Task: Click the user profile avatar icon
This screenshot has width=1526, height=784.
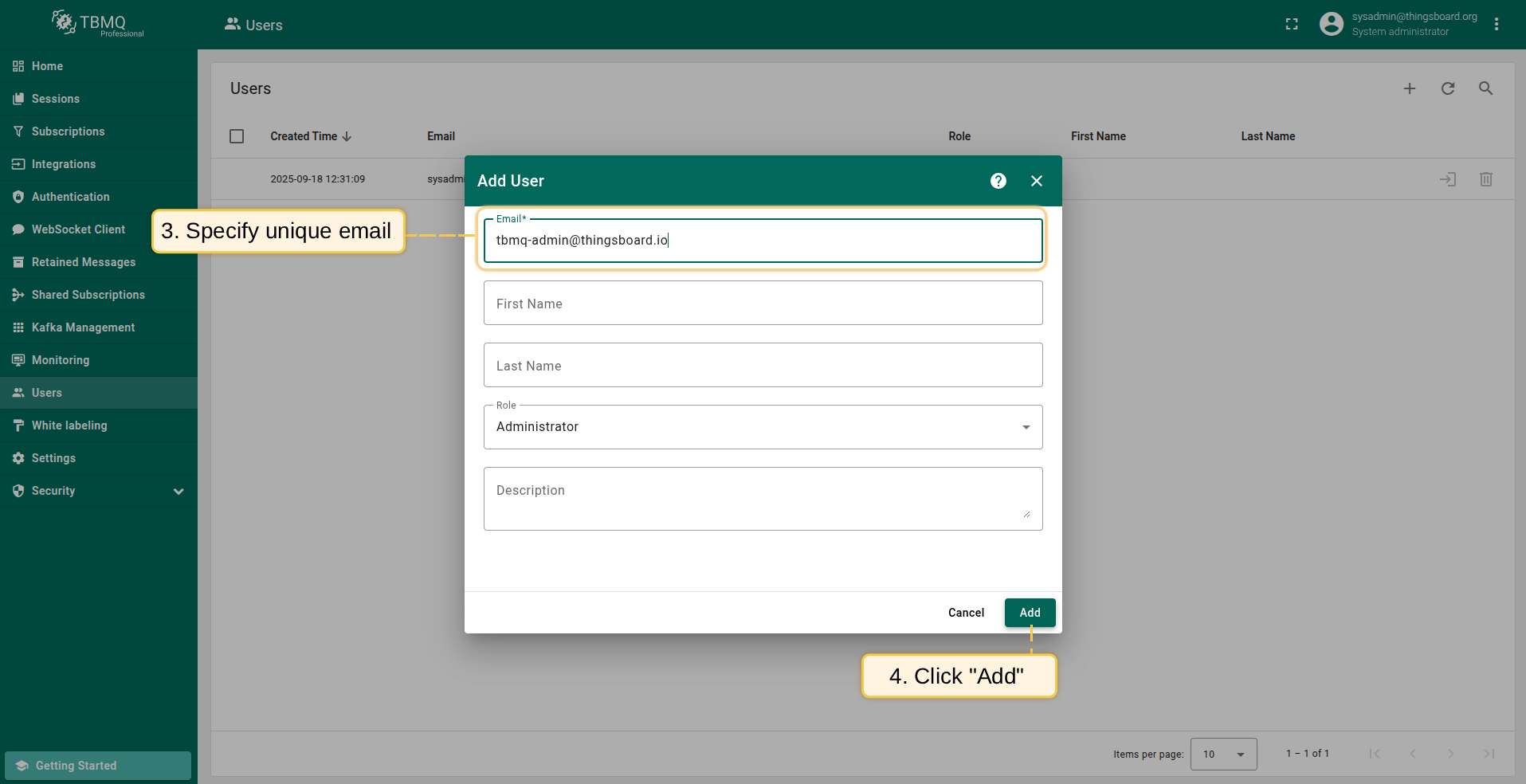Action: click(1331, 25)
